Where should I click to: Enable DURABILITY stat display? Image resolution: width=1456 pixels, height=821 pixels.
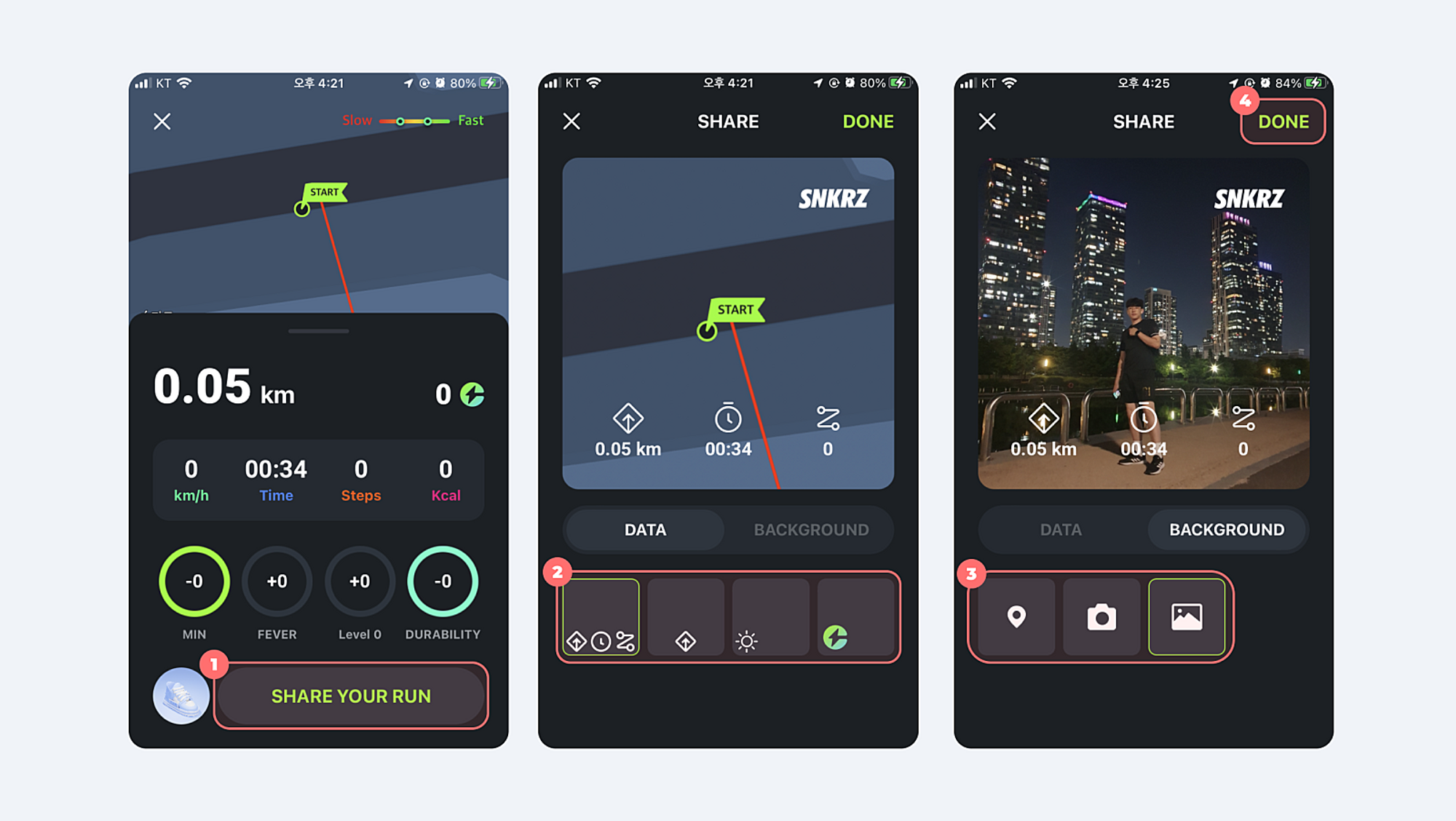tap(445, 586)
